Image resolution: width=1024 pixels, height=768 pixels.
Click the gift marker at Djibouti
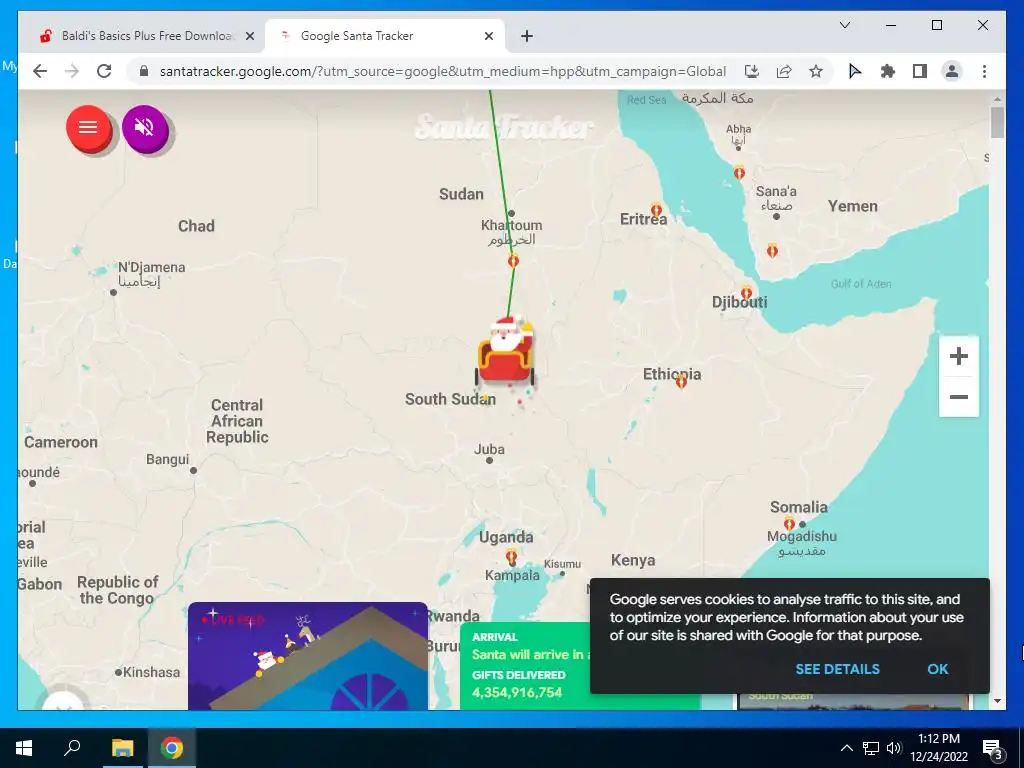(746, 293)
